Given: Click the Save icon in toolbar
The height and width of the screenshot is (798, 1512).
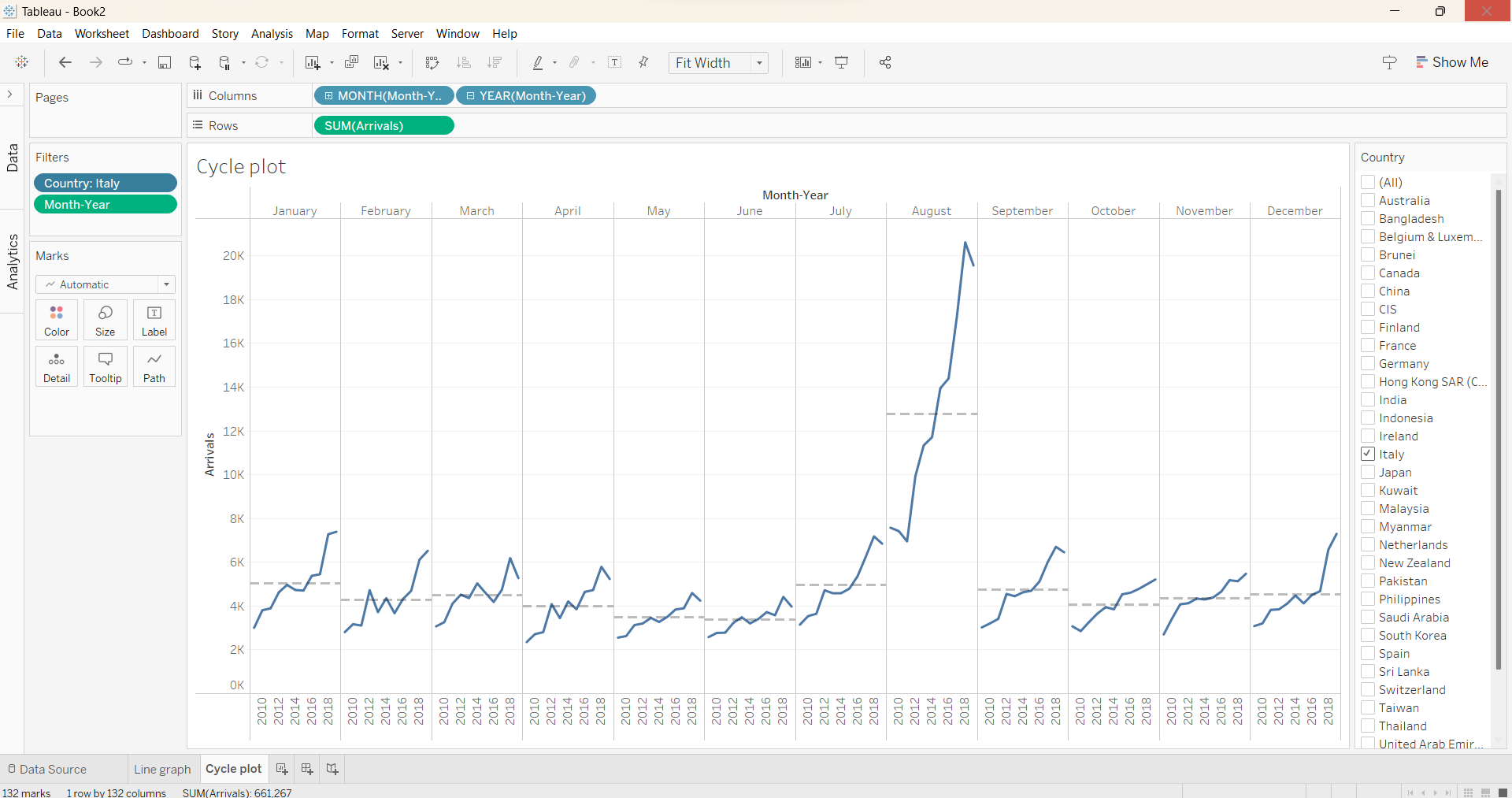Looking at the screenshot, I should click(165, 62).
